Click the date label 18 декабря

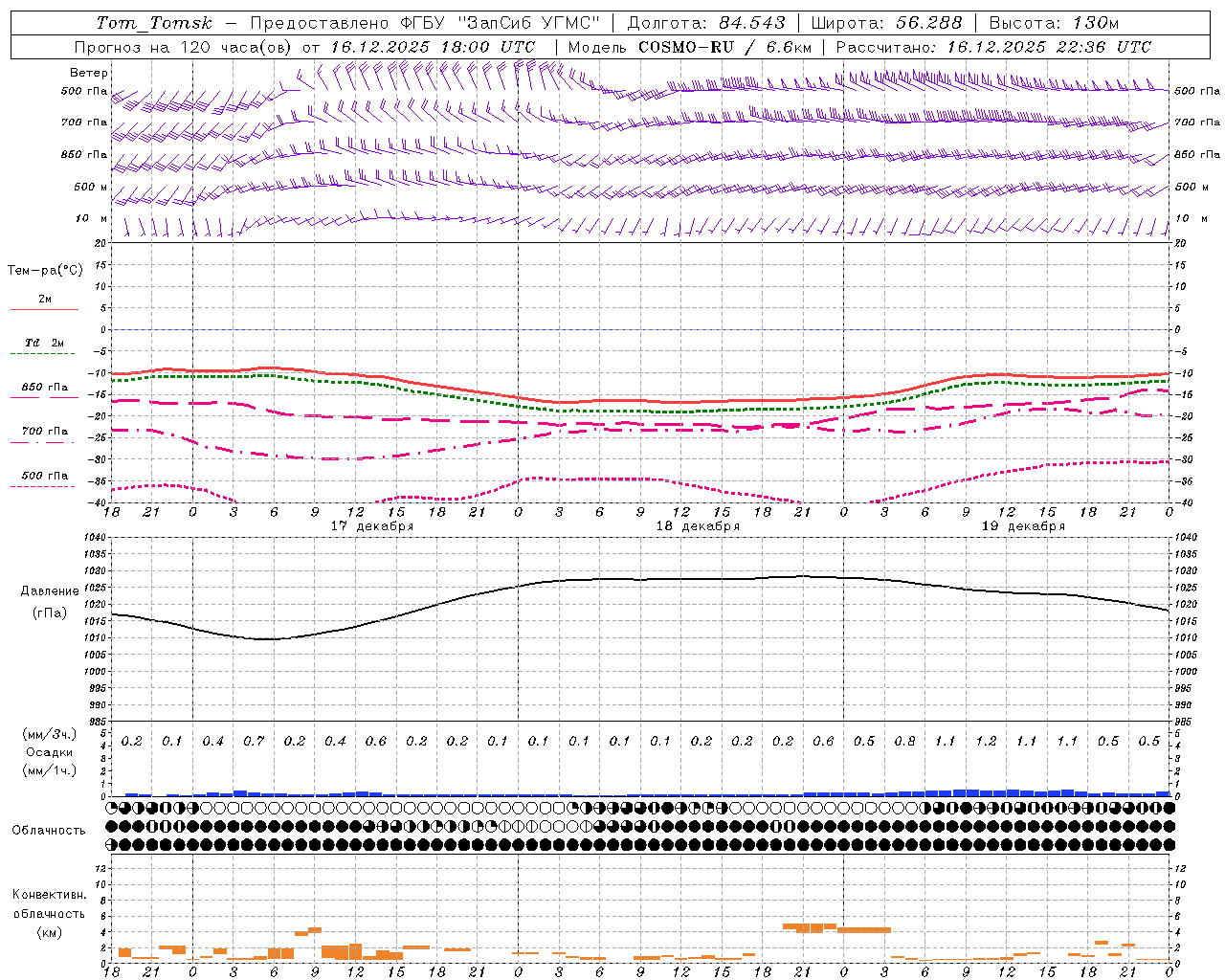click(698, 526)
